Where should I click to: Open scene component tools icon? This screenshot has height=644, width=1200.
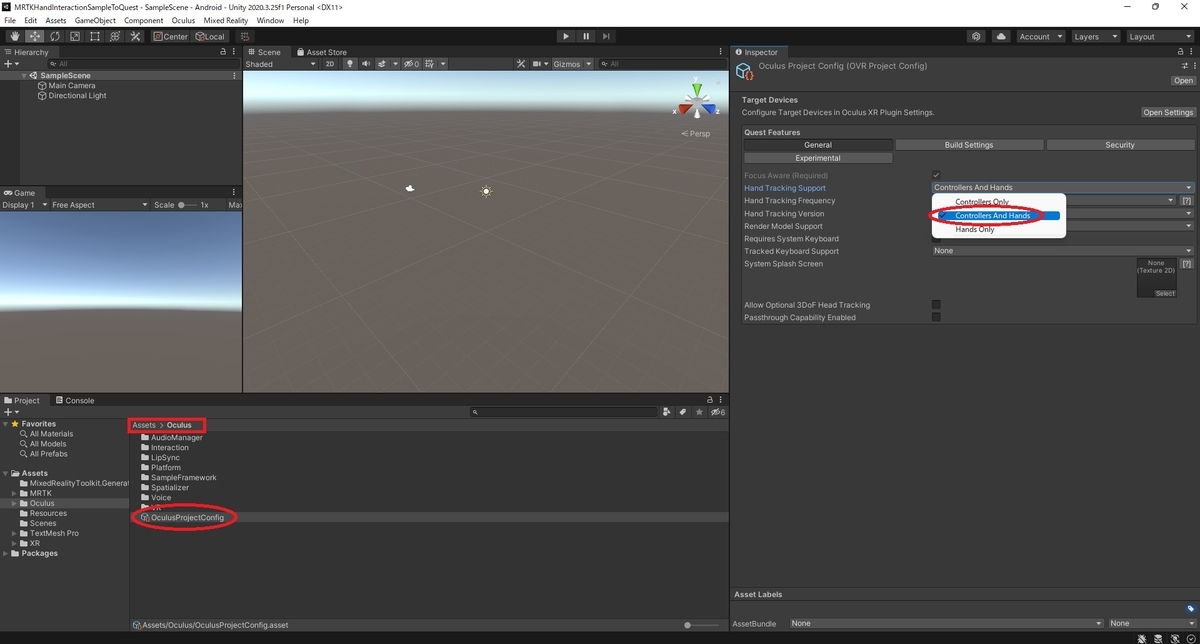[520, 64]
